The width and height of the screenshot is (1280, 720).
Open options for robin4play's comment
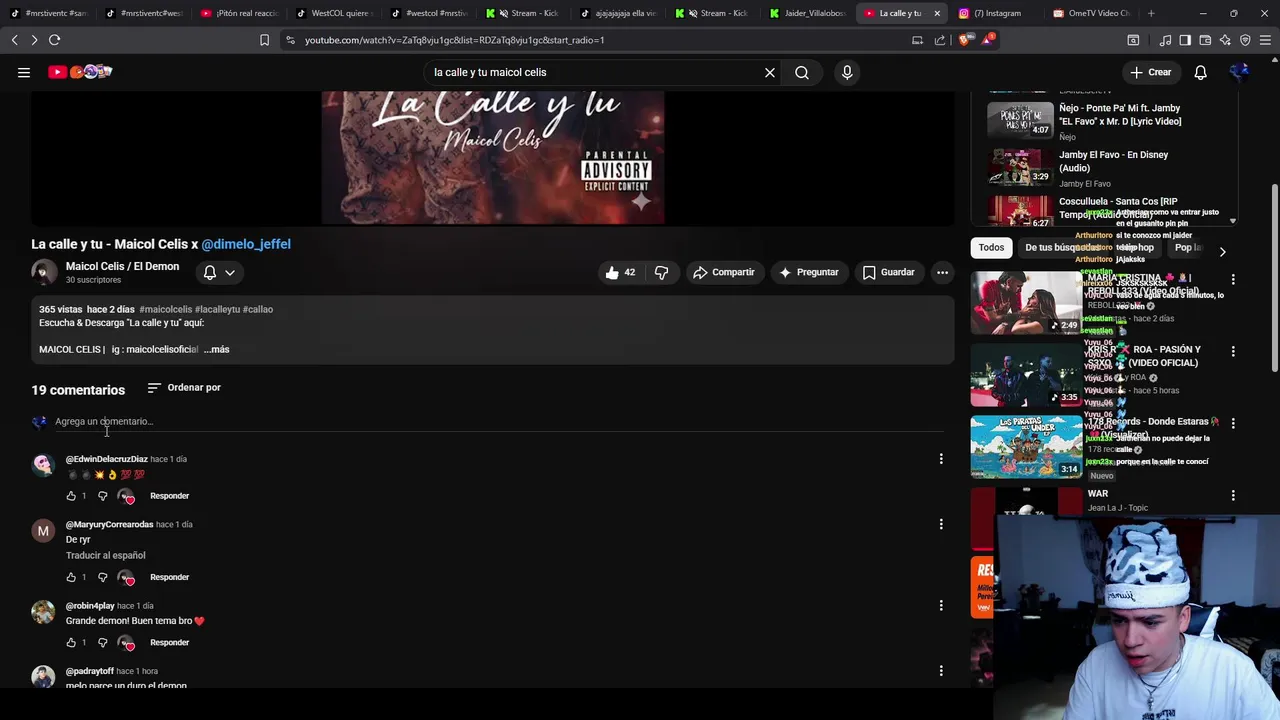(x=941, y=606)
